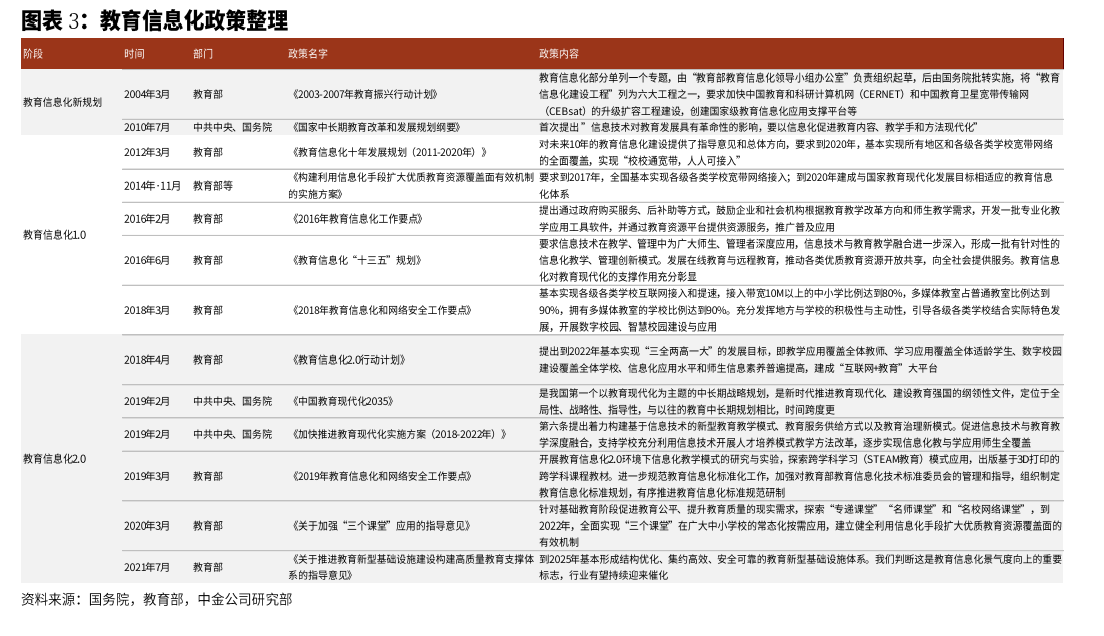
Task: Select the date 2018年4月
Action: point(147,359)
